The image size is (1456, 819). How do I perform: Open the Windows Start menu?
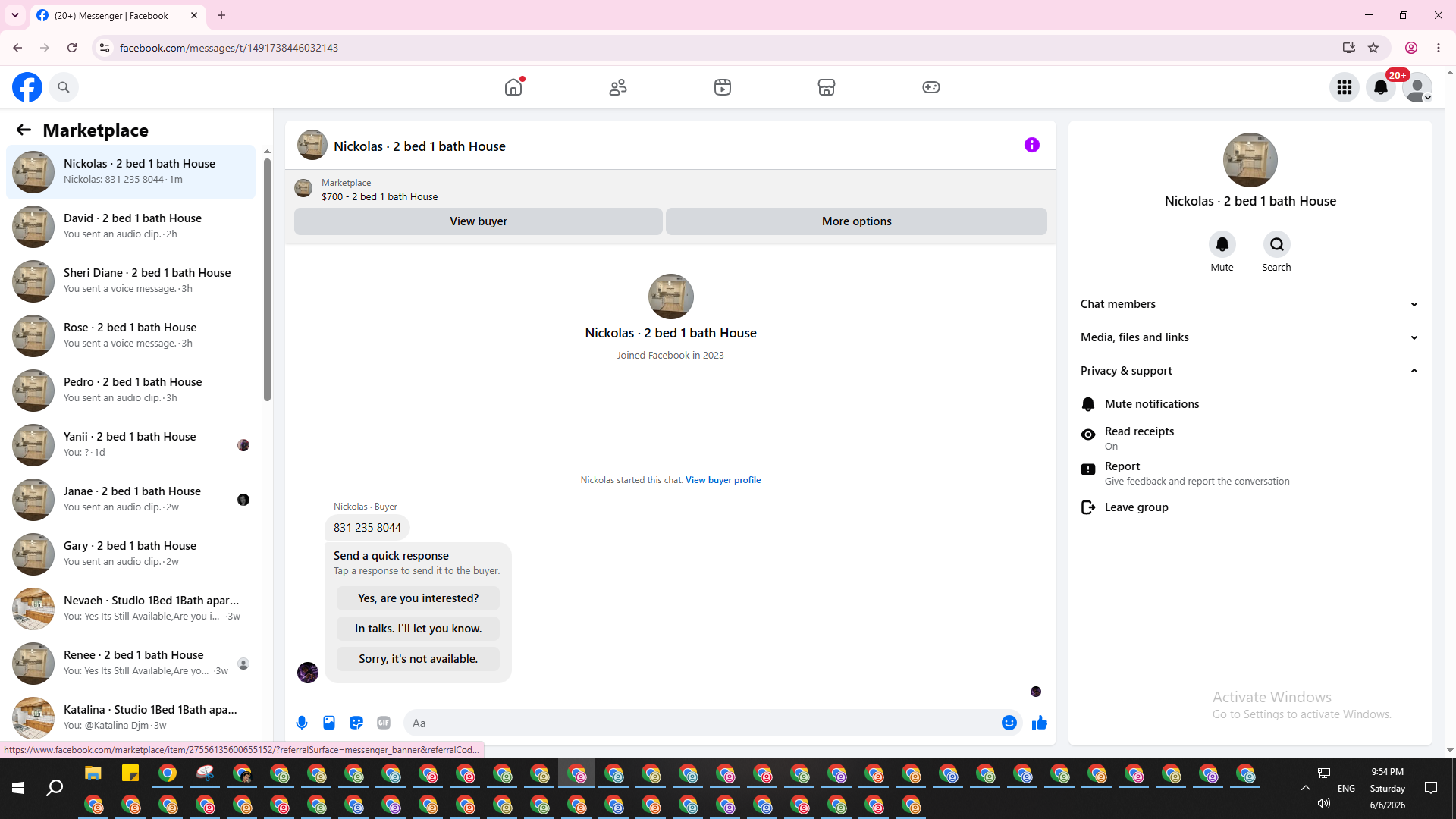[x=18, y=789]
